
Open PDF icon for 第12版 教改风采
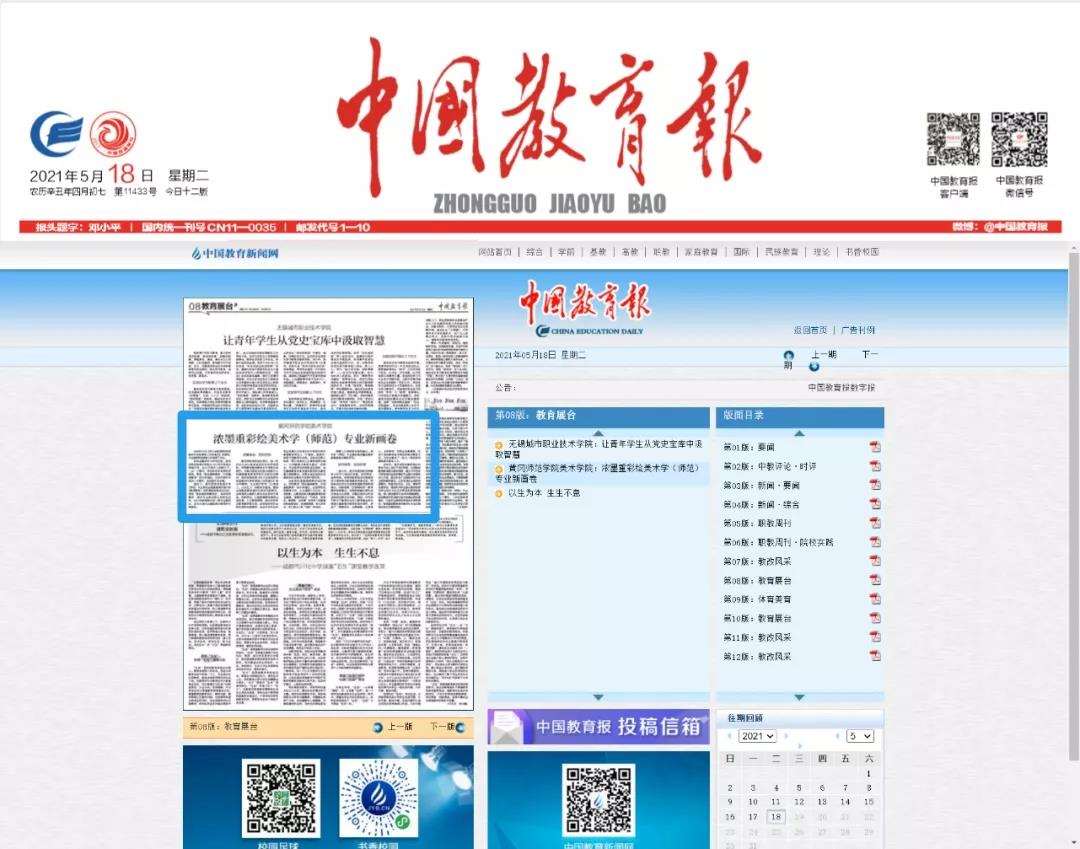[x=874, y=656]
